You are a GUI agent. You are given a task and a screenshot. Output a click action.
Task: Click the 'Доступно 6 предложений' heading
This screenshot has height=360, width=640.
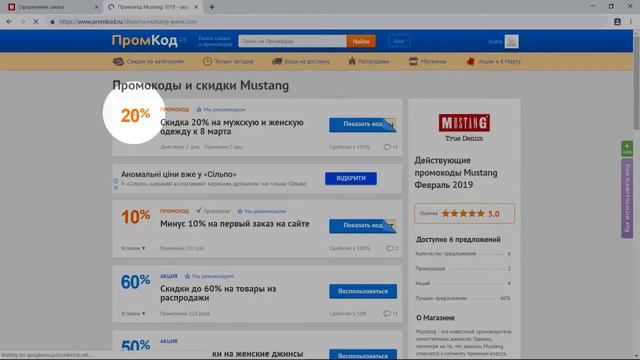(458, 240)
